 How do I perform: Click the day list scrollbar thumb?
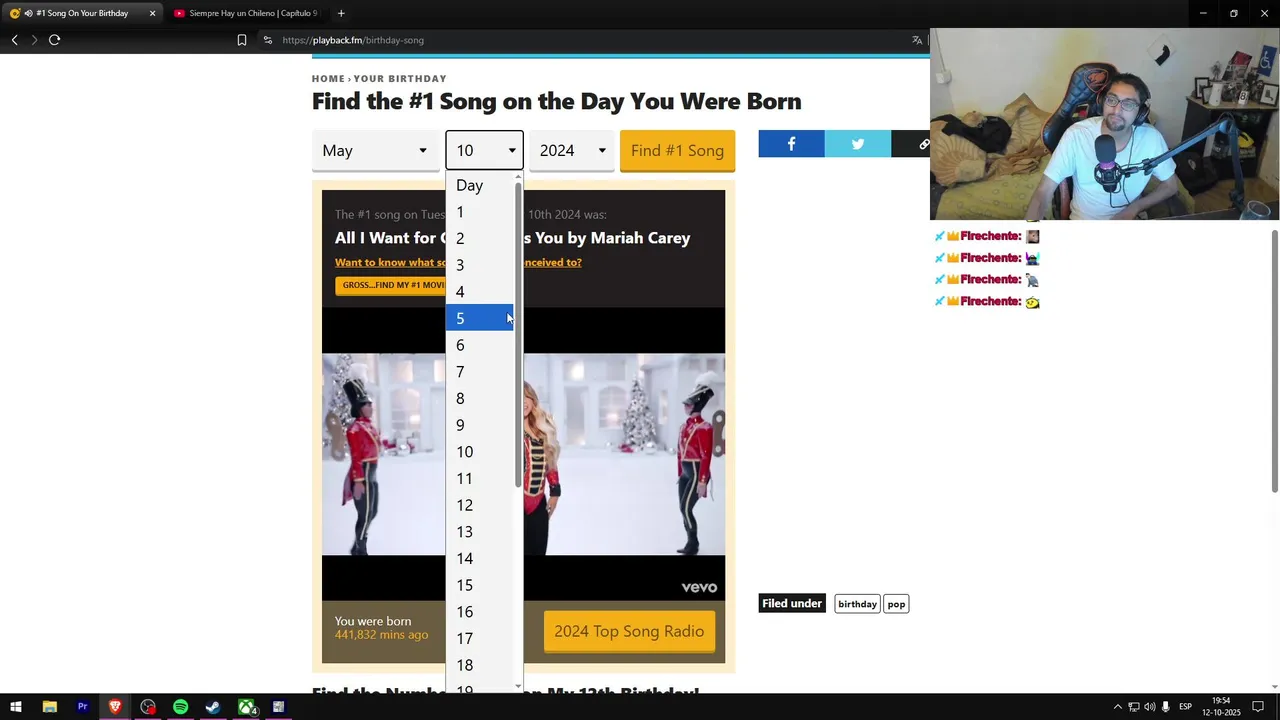pyautogui.click(x=518, y=335)
